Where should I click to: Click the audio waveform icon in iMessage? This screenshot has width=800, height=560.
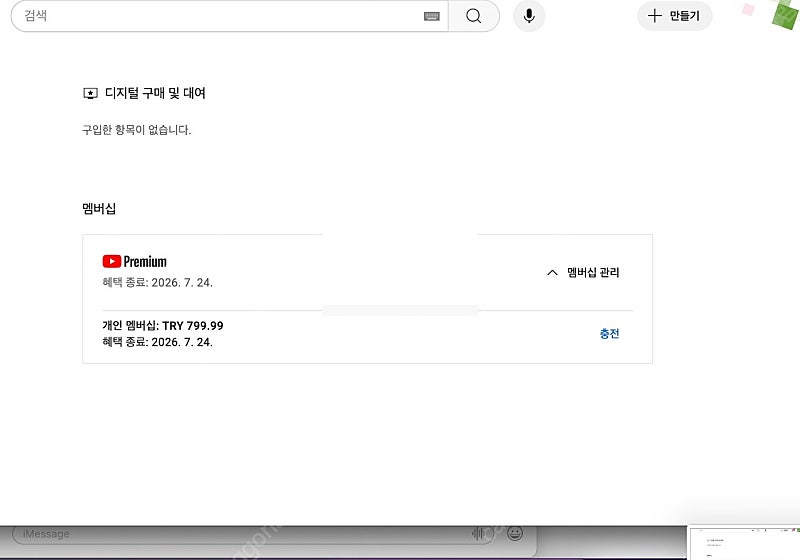478,533
